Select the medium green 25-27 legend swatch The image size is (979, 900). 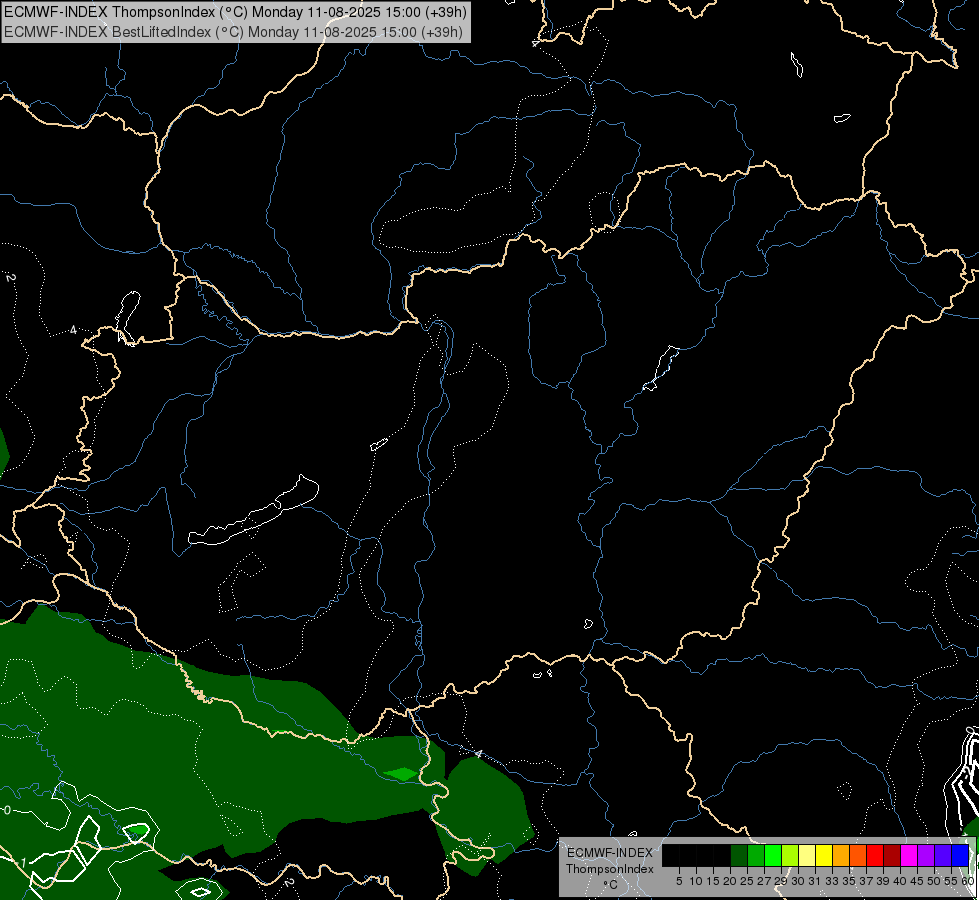[756, 855]
